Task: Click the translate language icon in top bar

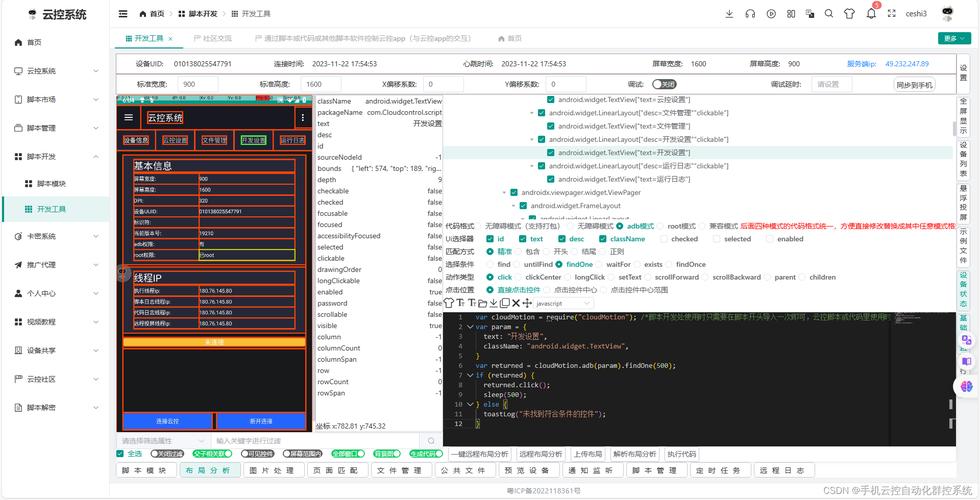Action: (810, 14)
